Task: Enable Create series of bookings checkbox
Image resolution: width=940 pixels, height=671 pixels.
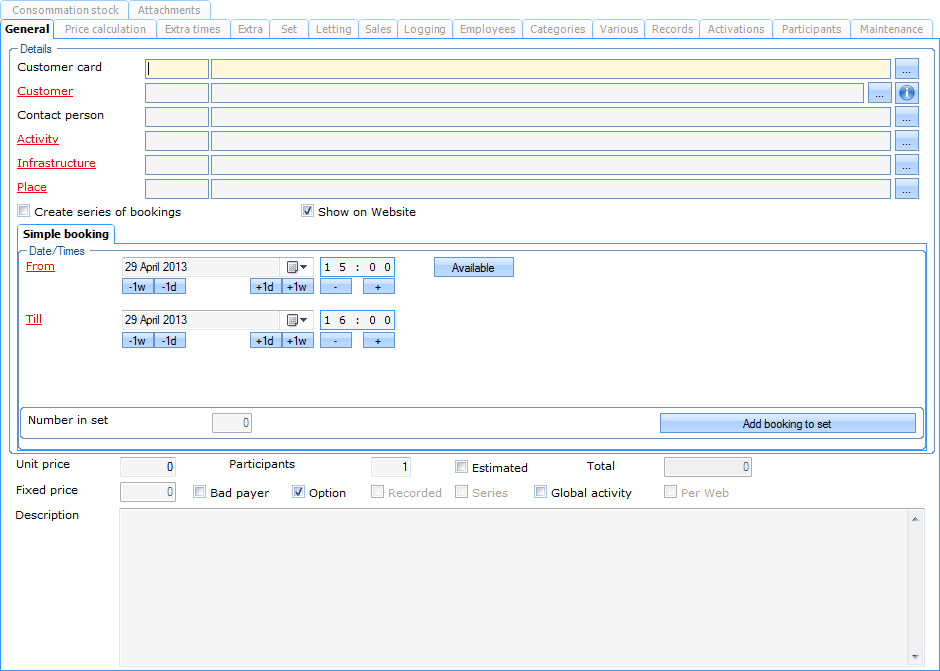Action: (24, 212)
